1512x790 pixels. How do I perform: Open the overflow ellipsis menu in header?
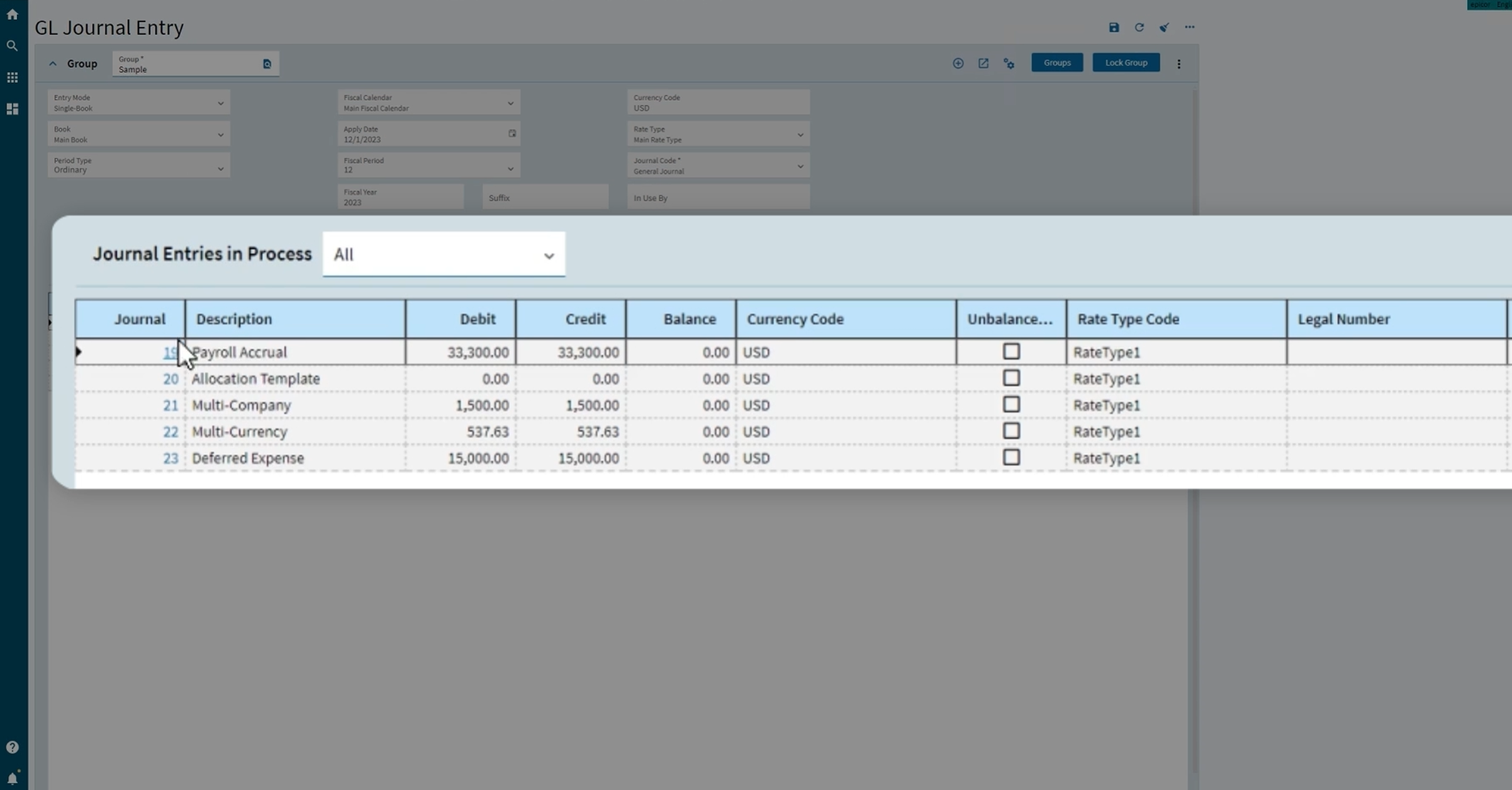pyautogui.click(x=1189, y=27)
